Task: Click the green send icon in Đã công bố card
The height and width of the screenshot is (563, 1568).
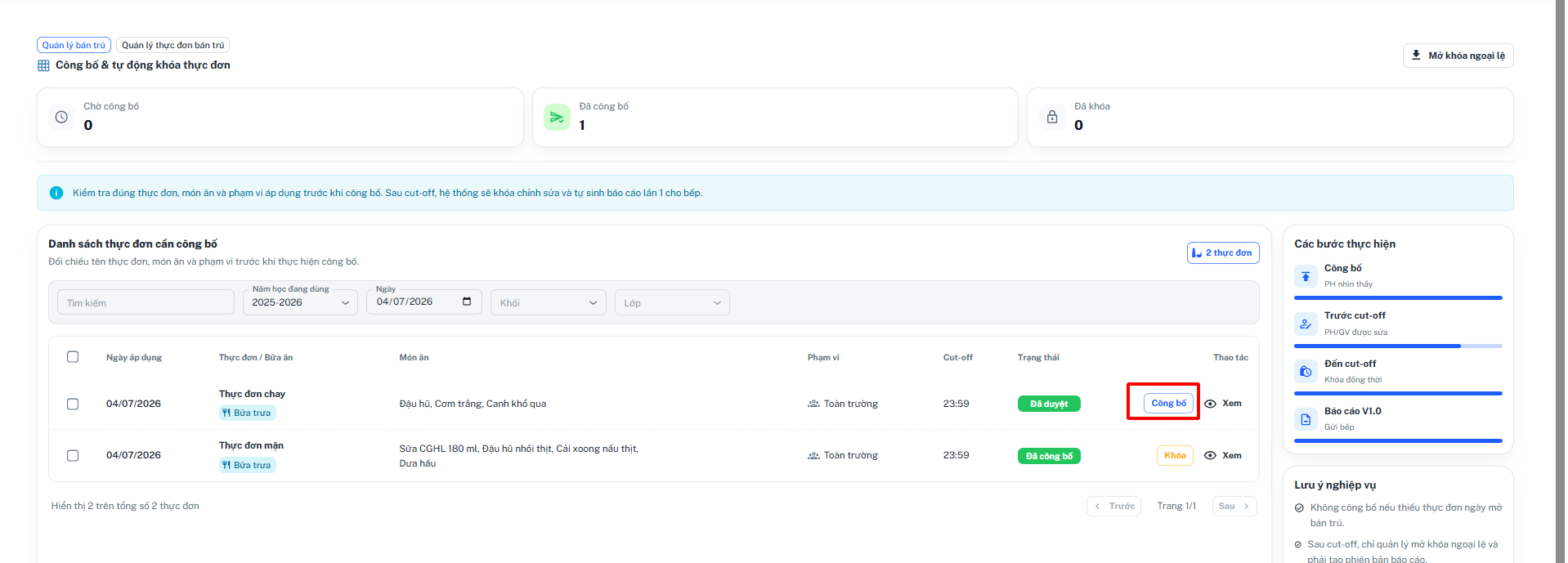Action: pyautogui.click(x=557, y=118)
